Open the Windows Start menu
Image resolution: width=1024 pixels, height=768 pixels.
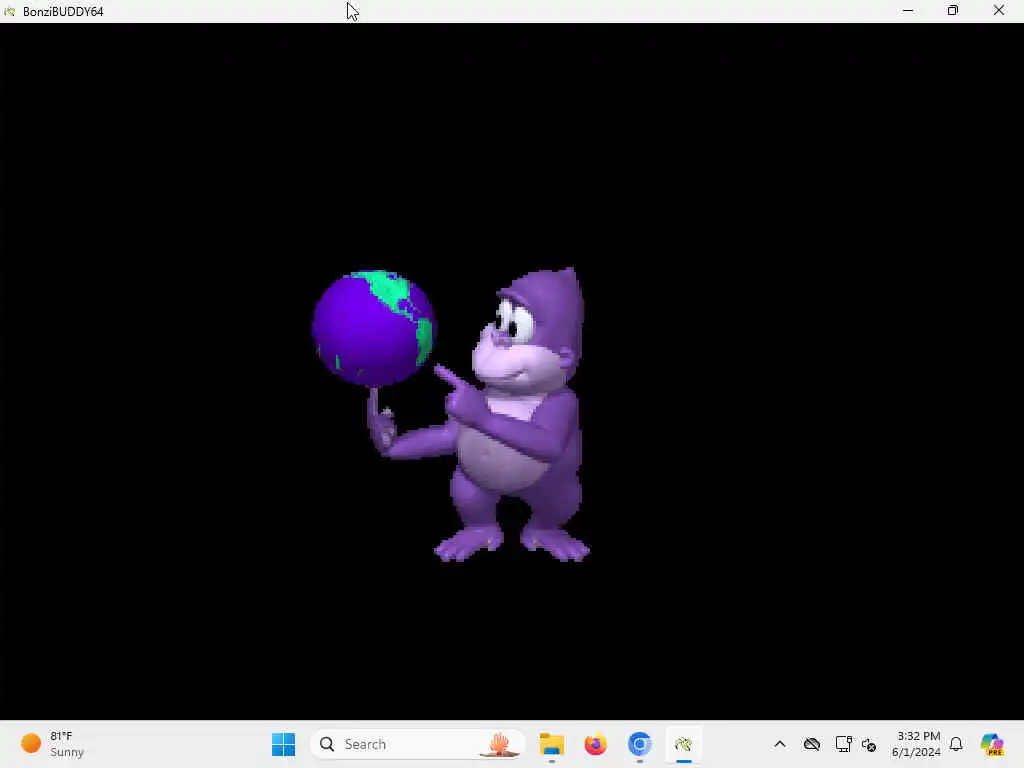(x=283, y=744)
